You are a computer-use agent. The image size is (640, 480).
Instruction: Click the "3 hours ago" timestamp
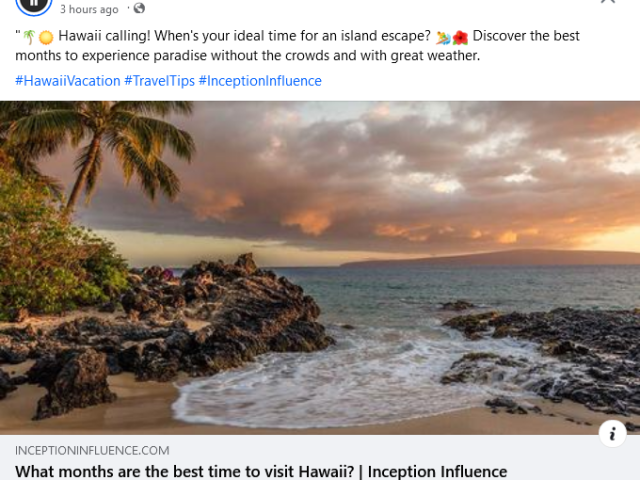pyautogui.click(x=89, y=9)
